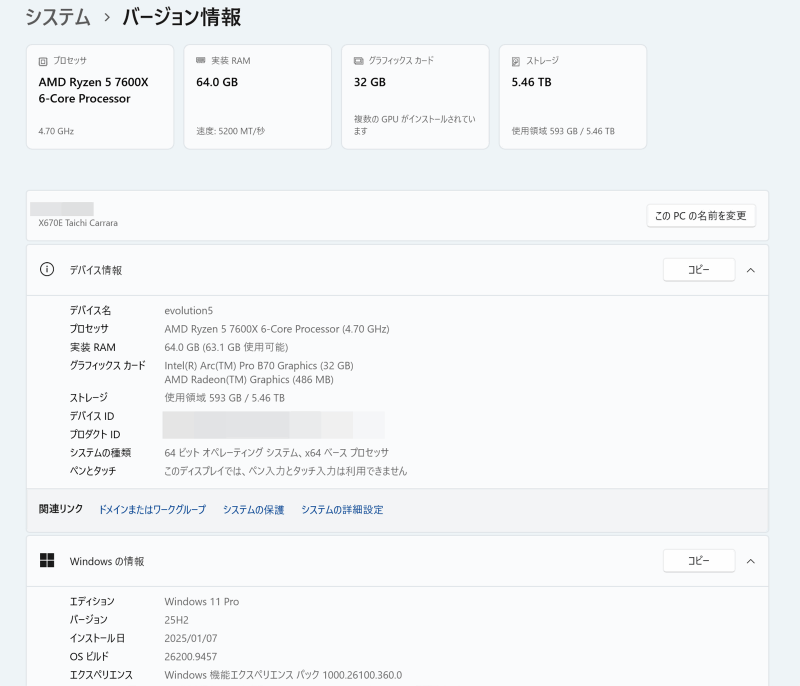The width and height of the screenshot is (800, 686).
Task: Go back to システム breadcrumb
Action: pyautogui.click(x=58, y=17)
